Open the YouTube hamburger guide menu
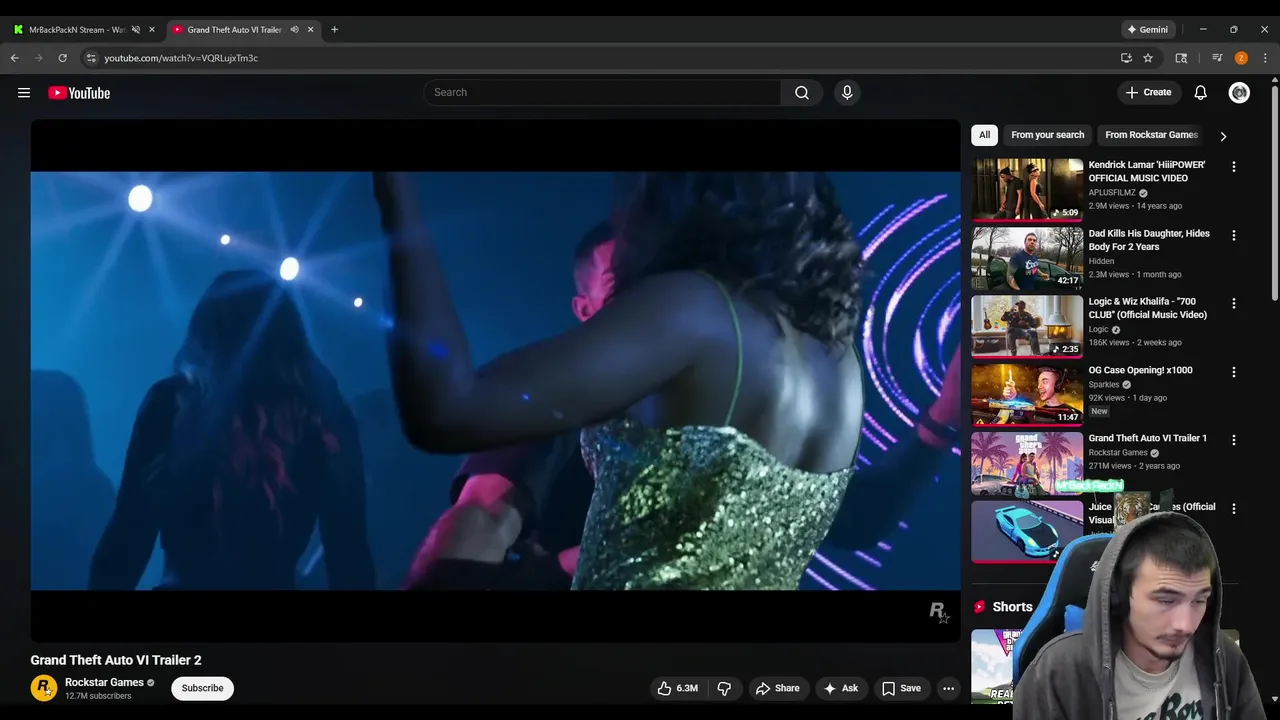The width and height of the screenshot is (1280, 720). point(24,93)
